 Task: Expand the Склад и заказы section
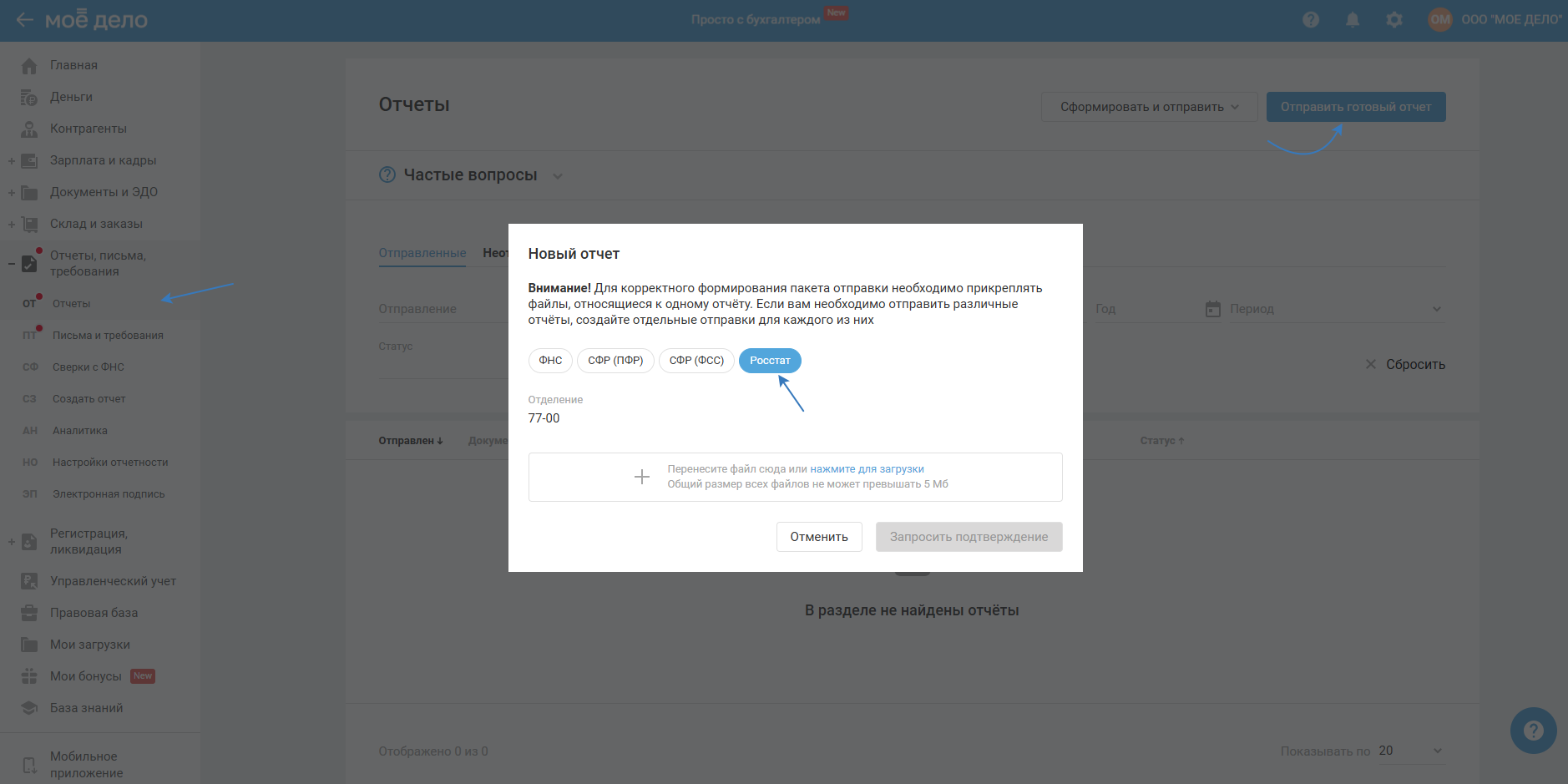coord(12,224)
